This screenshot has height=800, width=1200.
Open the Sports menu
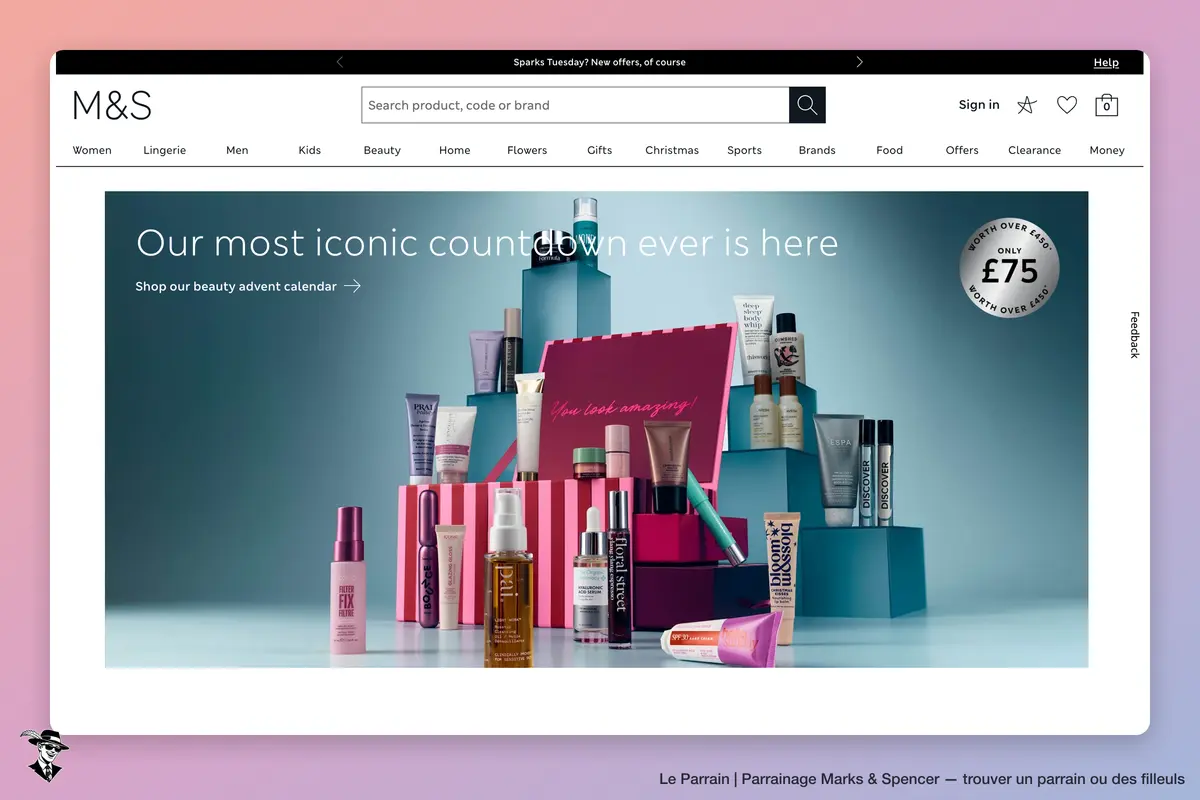[745, 150]
